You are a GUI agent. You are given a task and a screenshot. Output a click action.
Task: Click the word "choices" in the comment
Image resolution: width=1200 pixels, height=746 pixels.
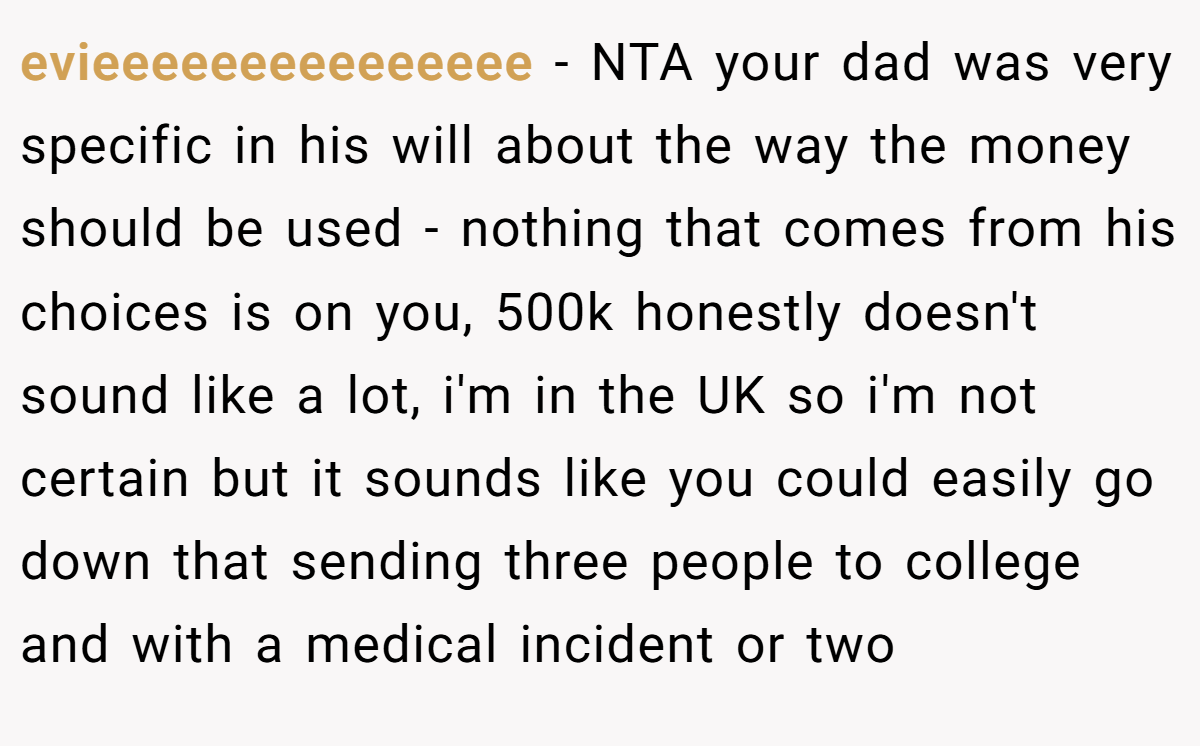[x=114, y=314]
